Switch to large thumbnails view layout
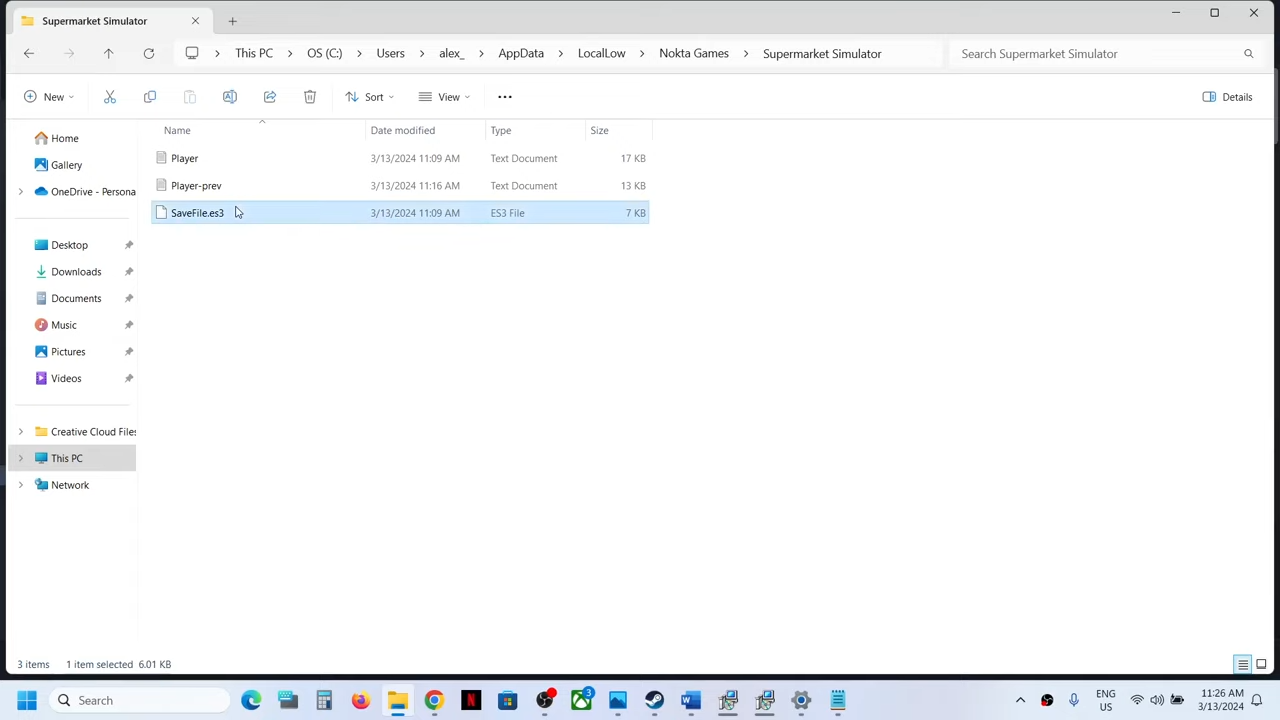This screenshot has height=720, width=1280. coord(1261,665)
